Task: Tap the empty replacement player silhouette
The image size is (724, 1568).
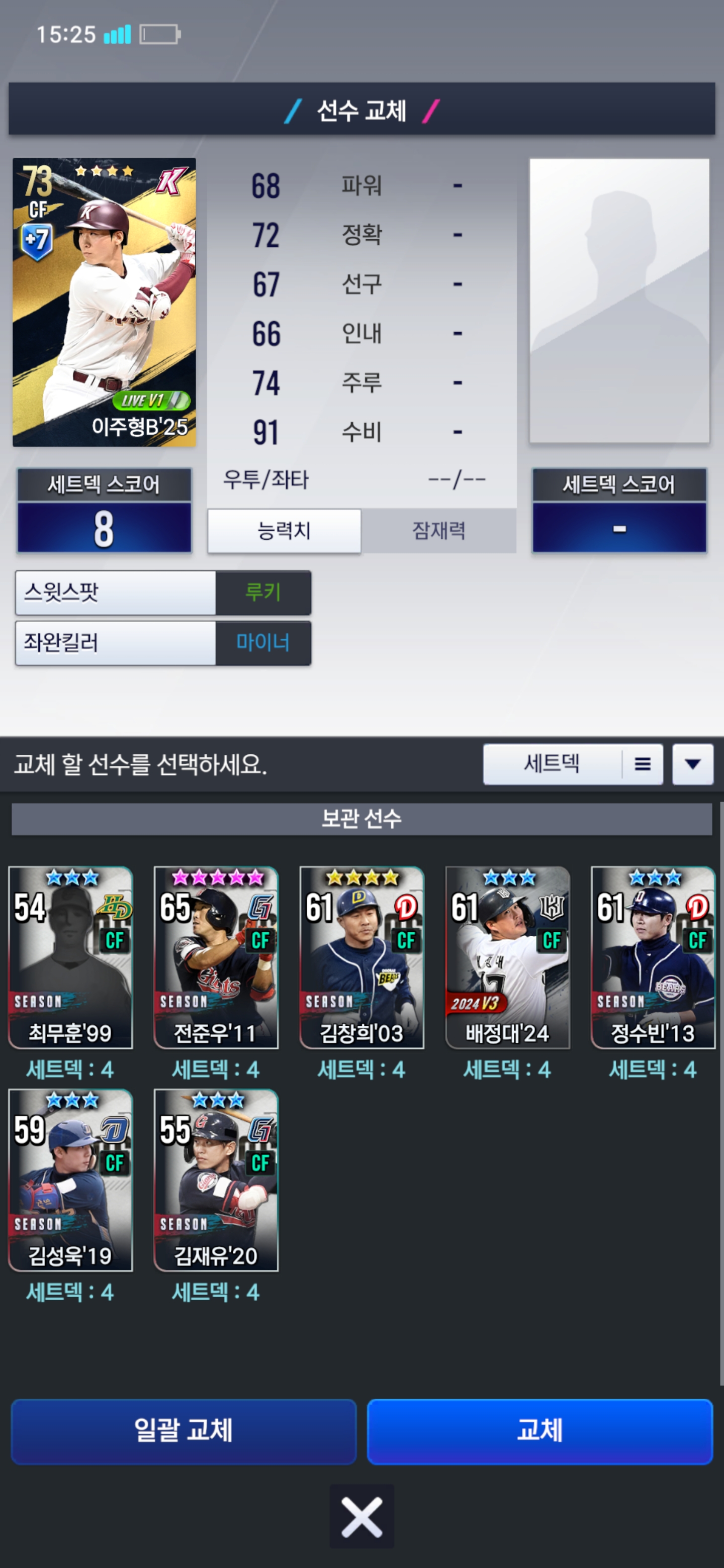Action: pyautogui.click(x=619, y=301)
